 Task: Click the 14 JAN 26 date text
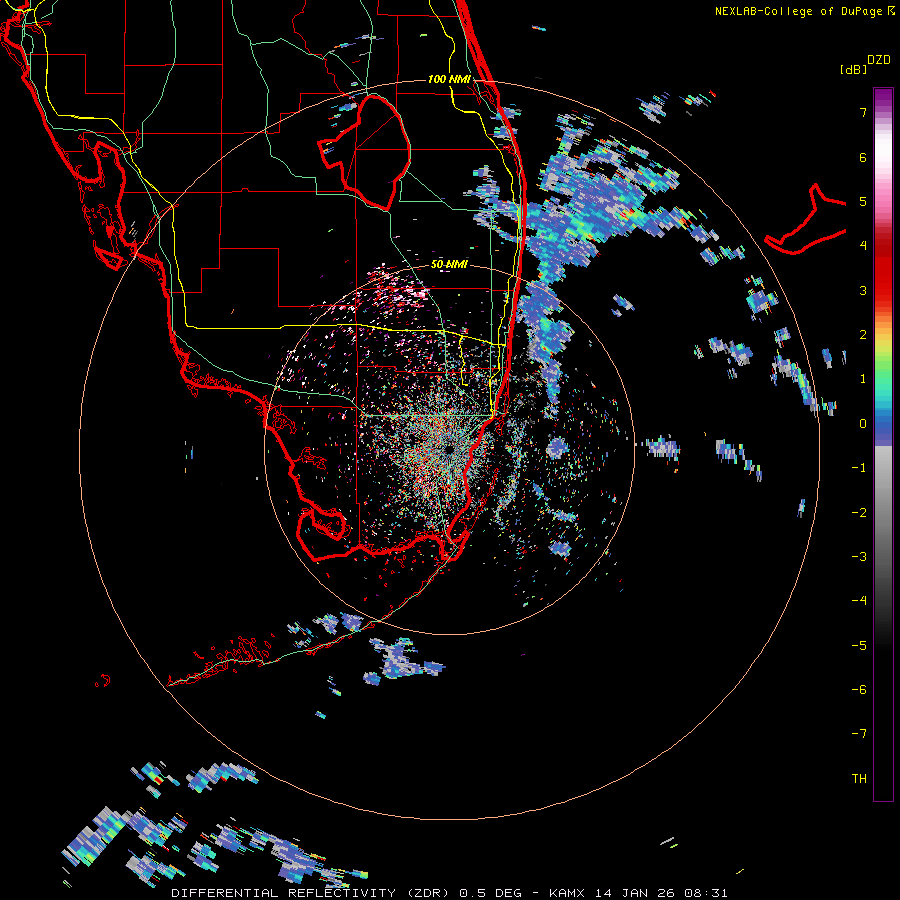click(x=633, y=893)
